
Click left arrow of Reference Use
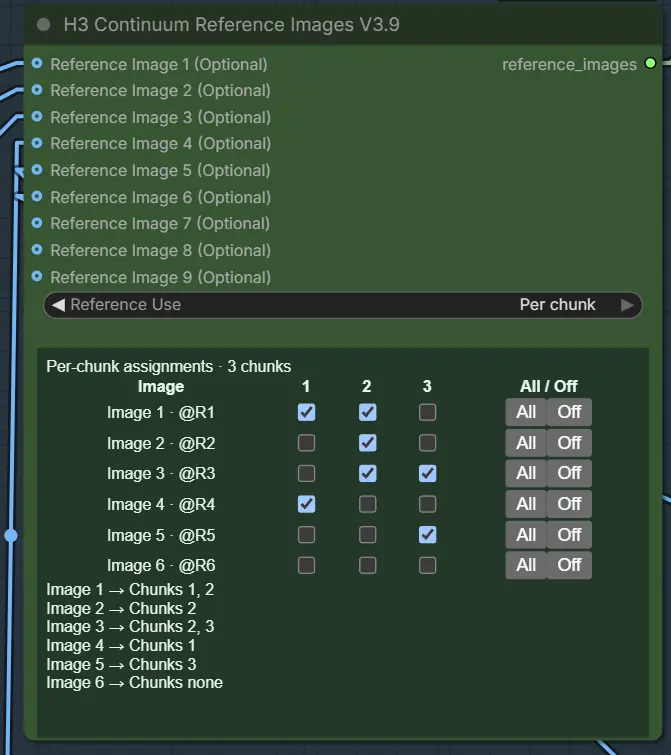tap(58, 305)
